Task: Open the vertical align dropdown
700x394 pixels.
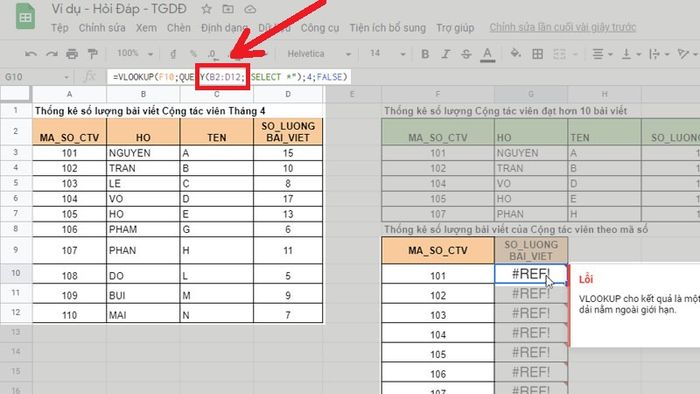Action: point(631,54)
